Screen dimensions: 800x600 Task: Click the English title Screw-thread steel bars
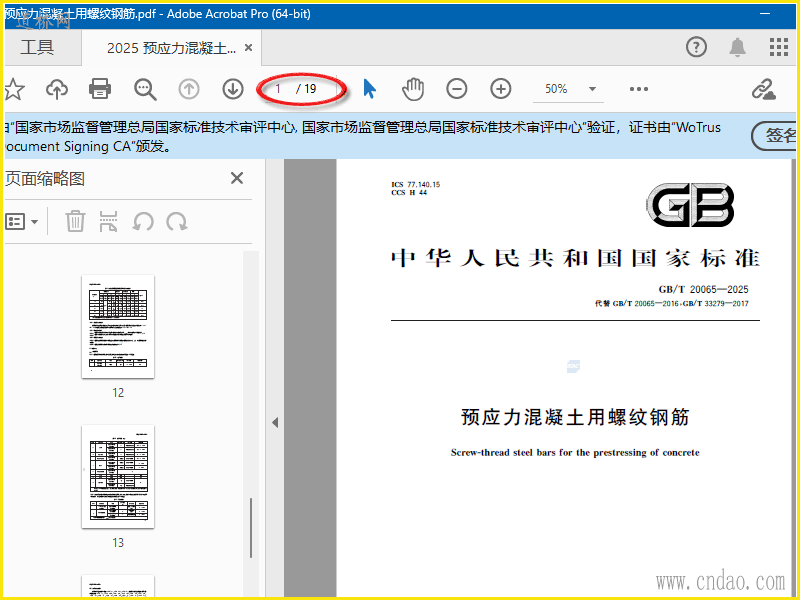tap(575, 453)
